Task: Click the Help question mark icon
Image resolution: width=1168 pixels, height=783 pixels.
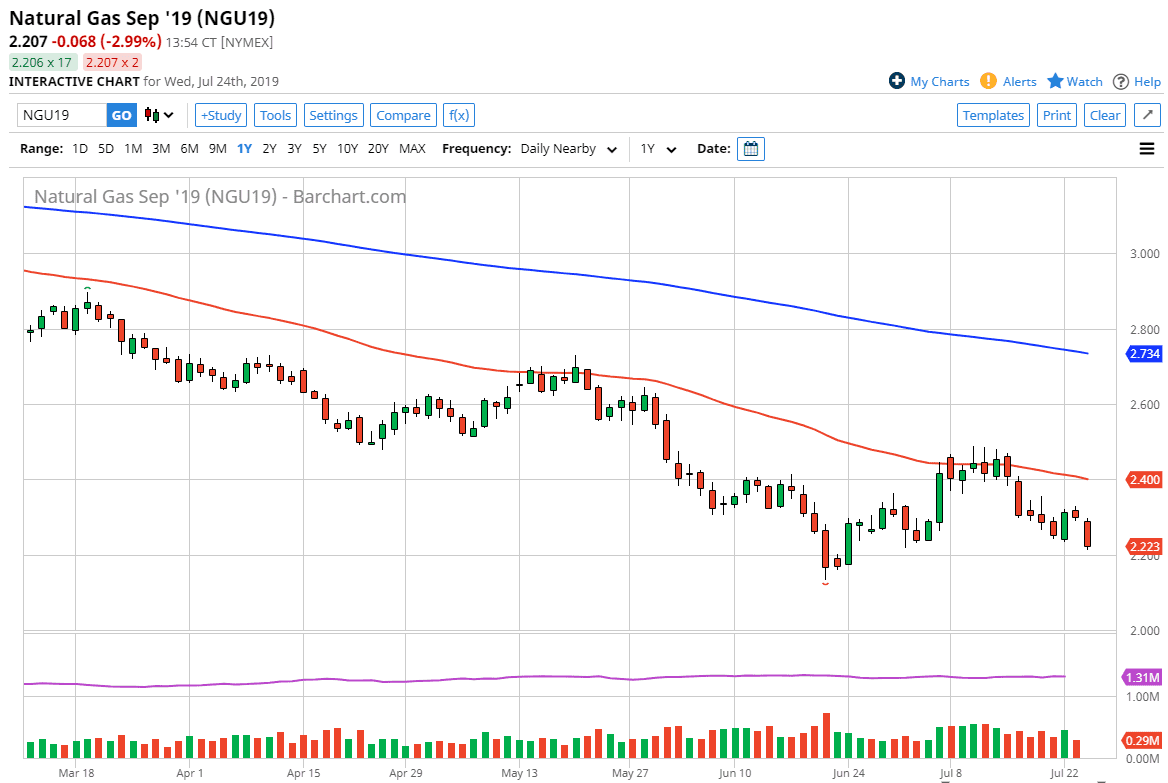Action: (x=1121, y=81)
